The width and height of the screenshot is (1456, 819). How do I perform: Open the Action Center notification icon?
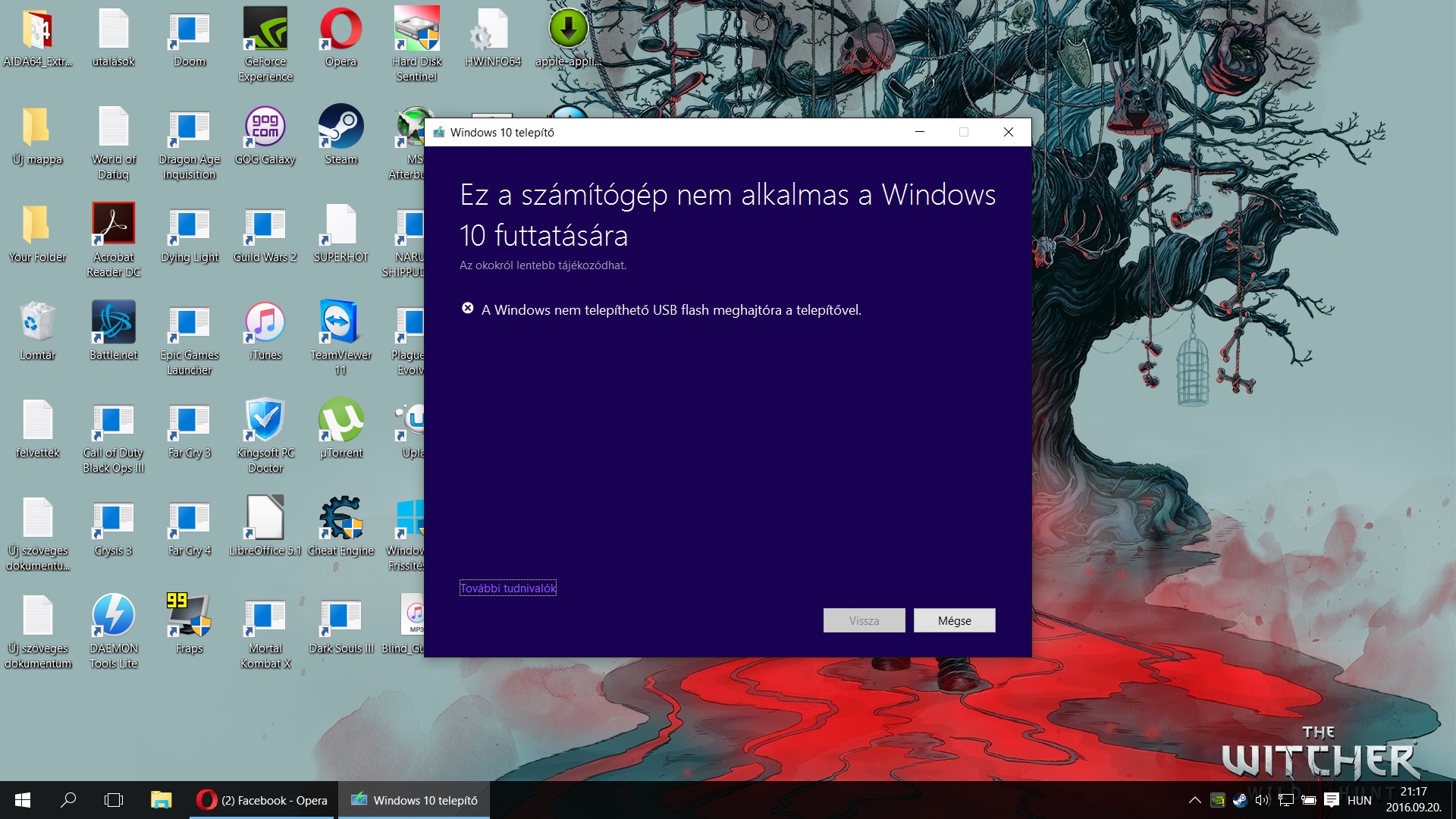pyautogui.click(x=1332, y=800)
